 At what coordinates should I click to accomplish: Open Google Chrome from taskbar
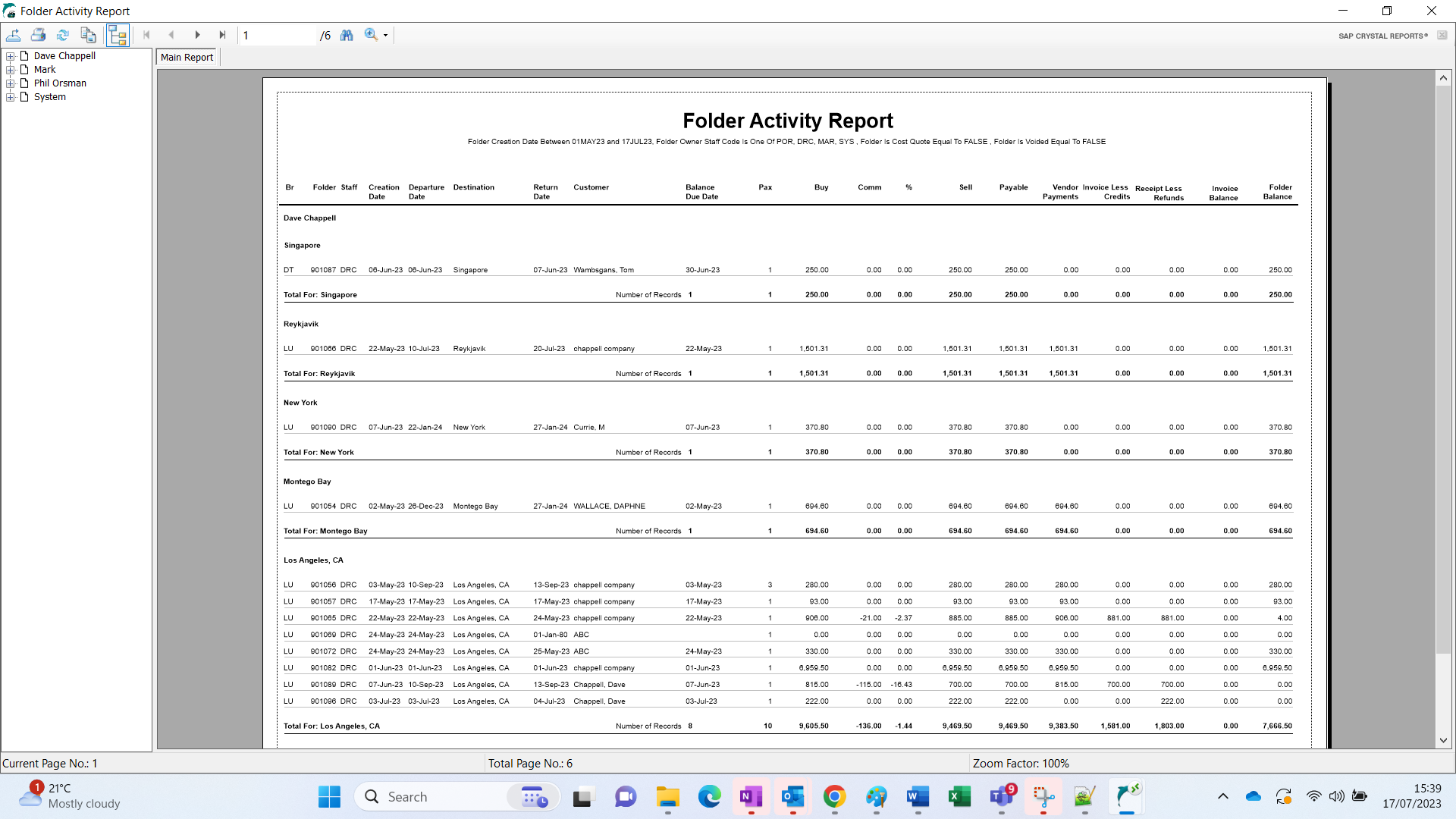834,797
